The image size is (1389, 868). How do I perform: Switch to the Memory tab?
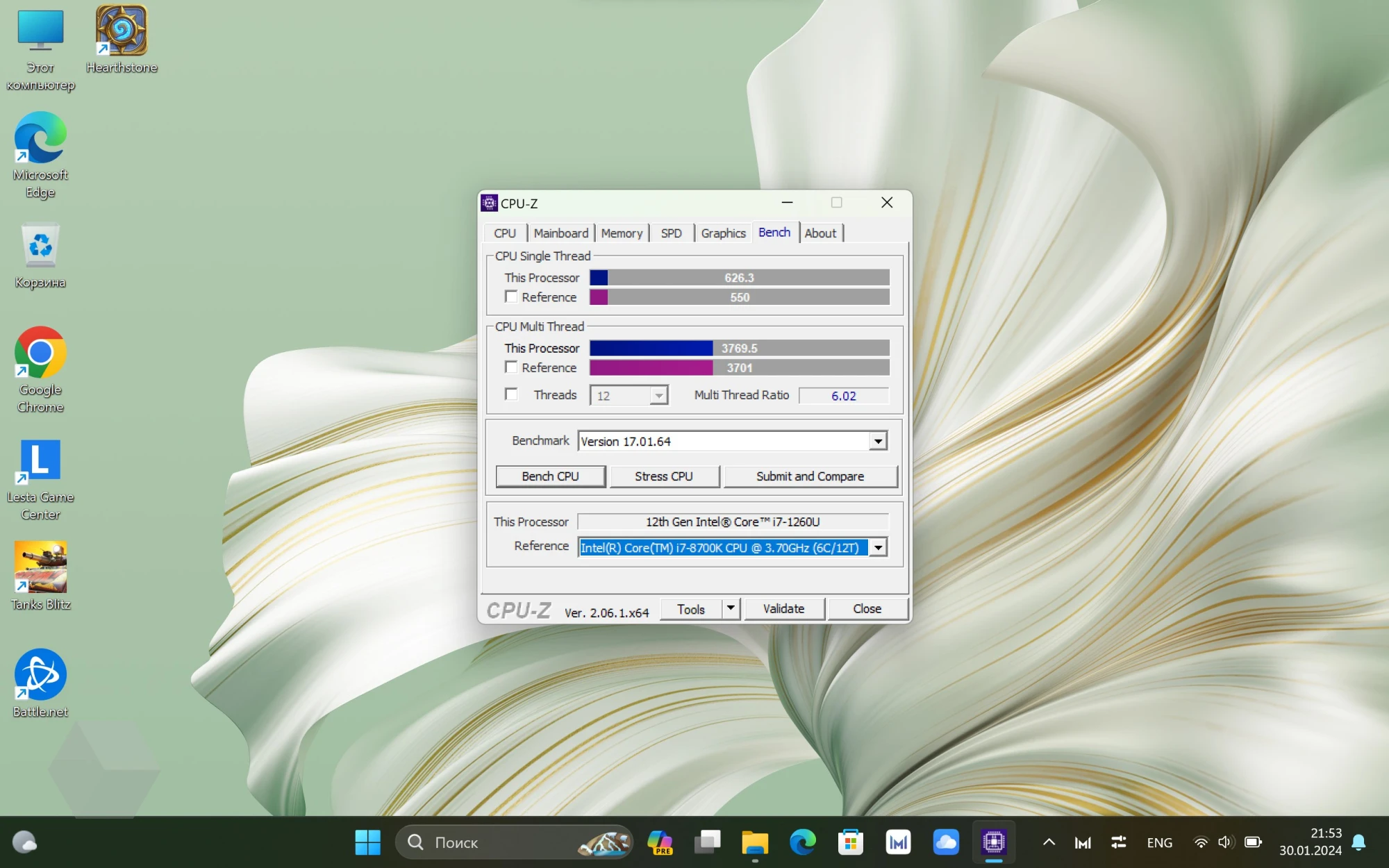tap(622, 233)
